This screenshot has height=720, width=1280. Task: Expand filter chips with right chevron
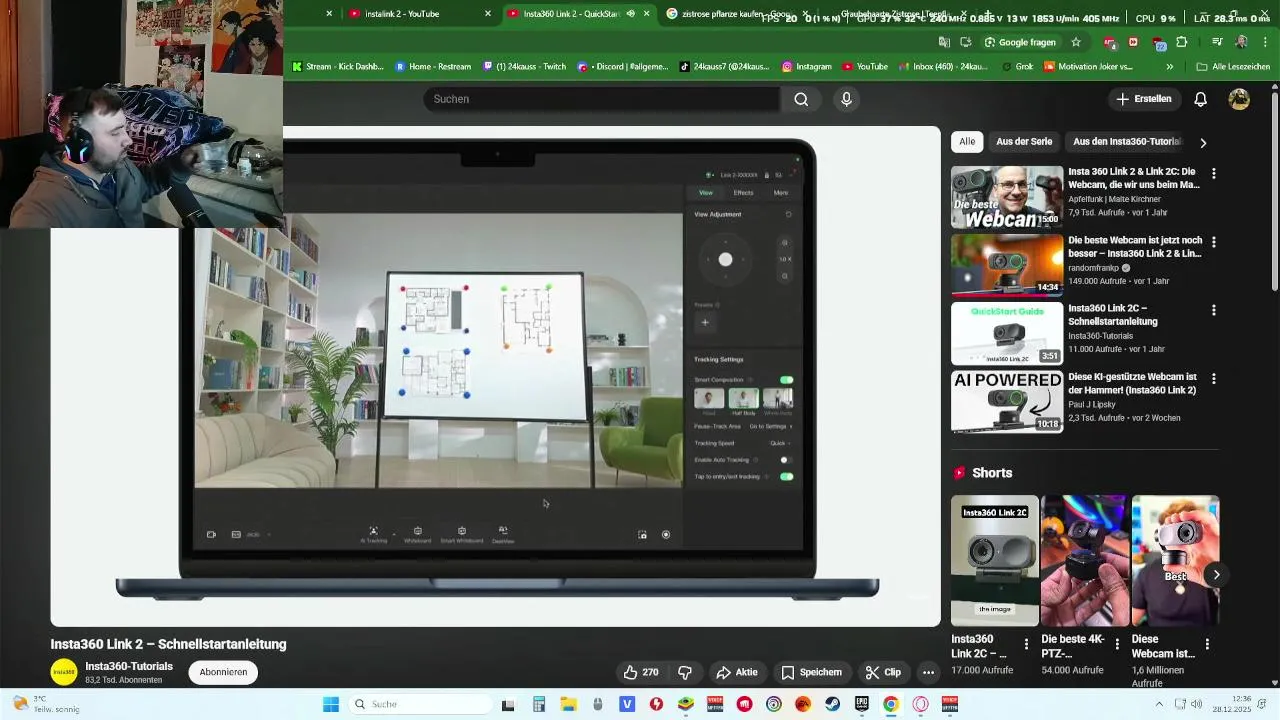[1203, 142]
